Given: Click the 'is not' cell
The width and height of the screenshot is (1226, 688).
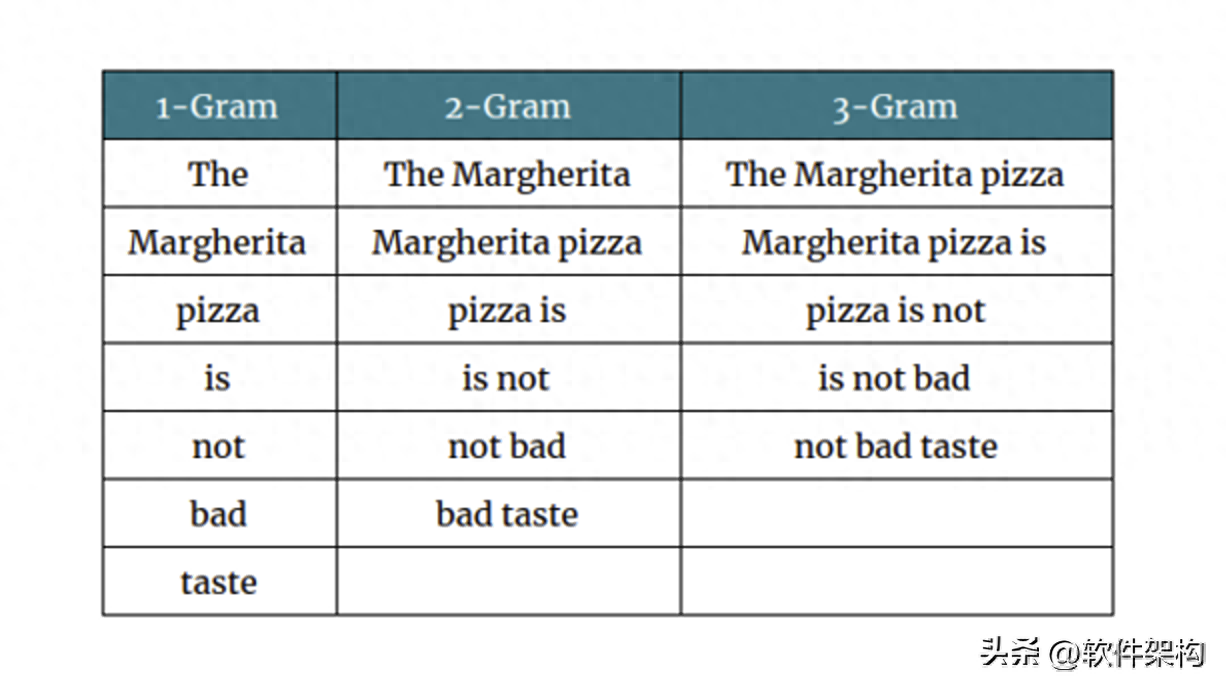Looking at the screenshot, I should click(509, 378).
